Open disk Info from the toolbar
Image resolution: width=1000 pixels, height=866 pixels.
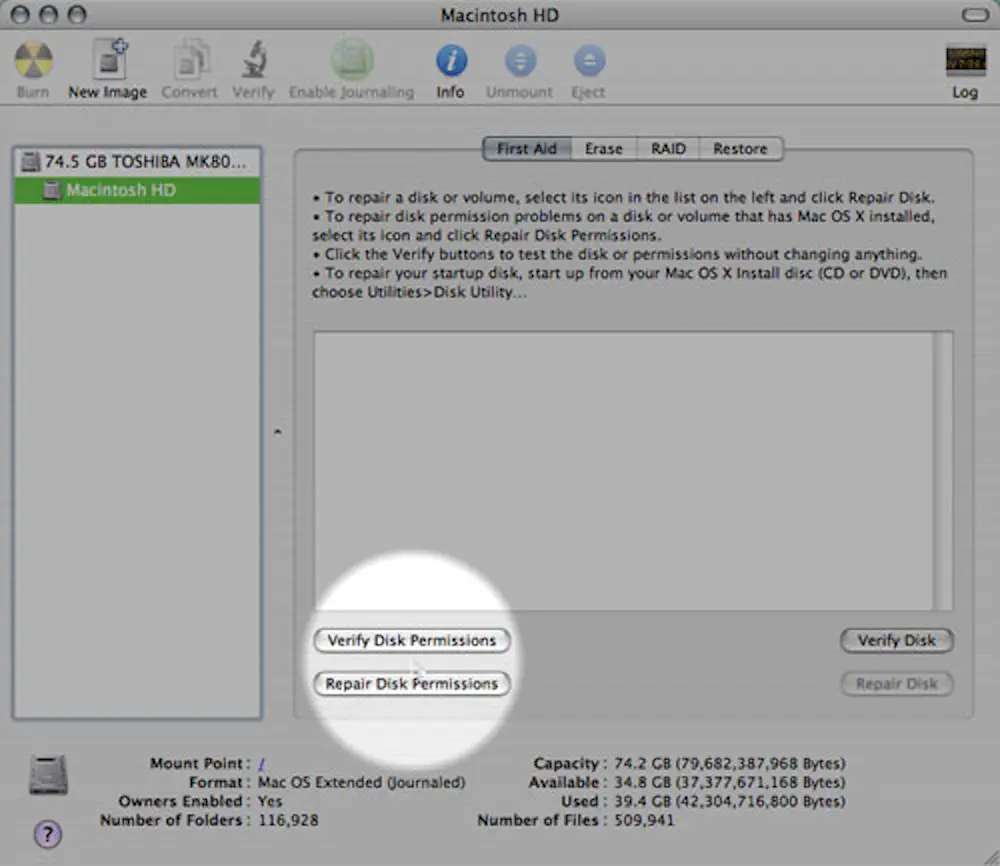pos(451,60)
